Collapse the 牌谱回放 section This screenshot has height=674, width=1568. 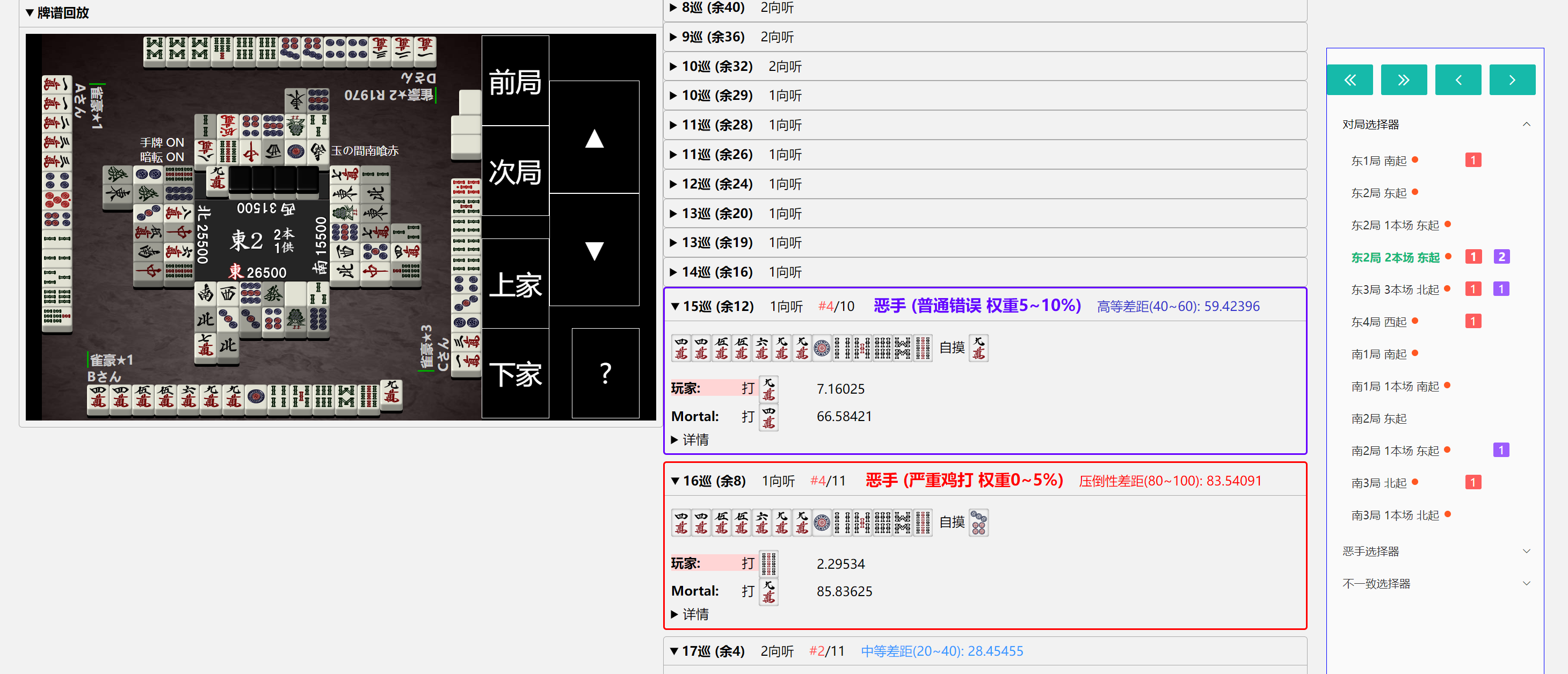(x=57, y=12)
